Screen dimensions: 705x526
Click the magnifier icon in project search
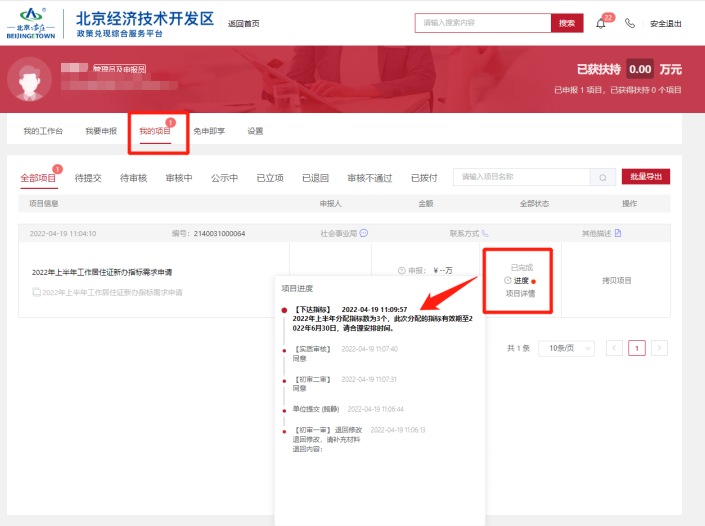pos(602,177)
